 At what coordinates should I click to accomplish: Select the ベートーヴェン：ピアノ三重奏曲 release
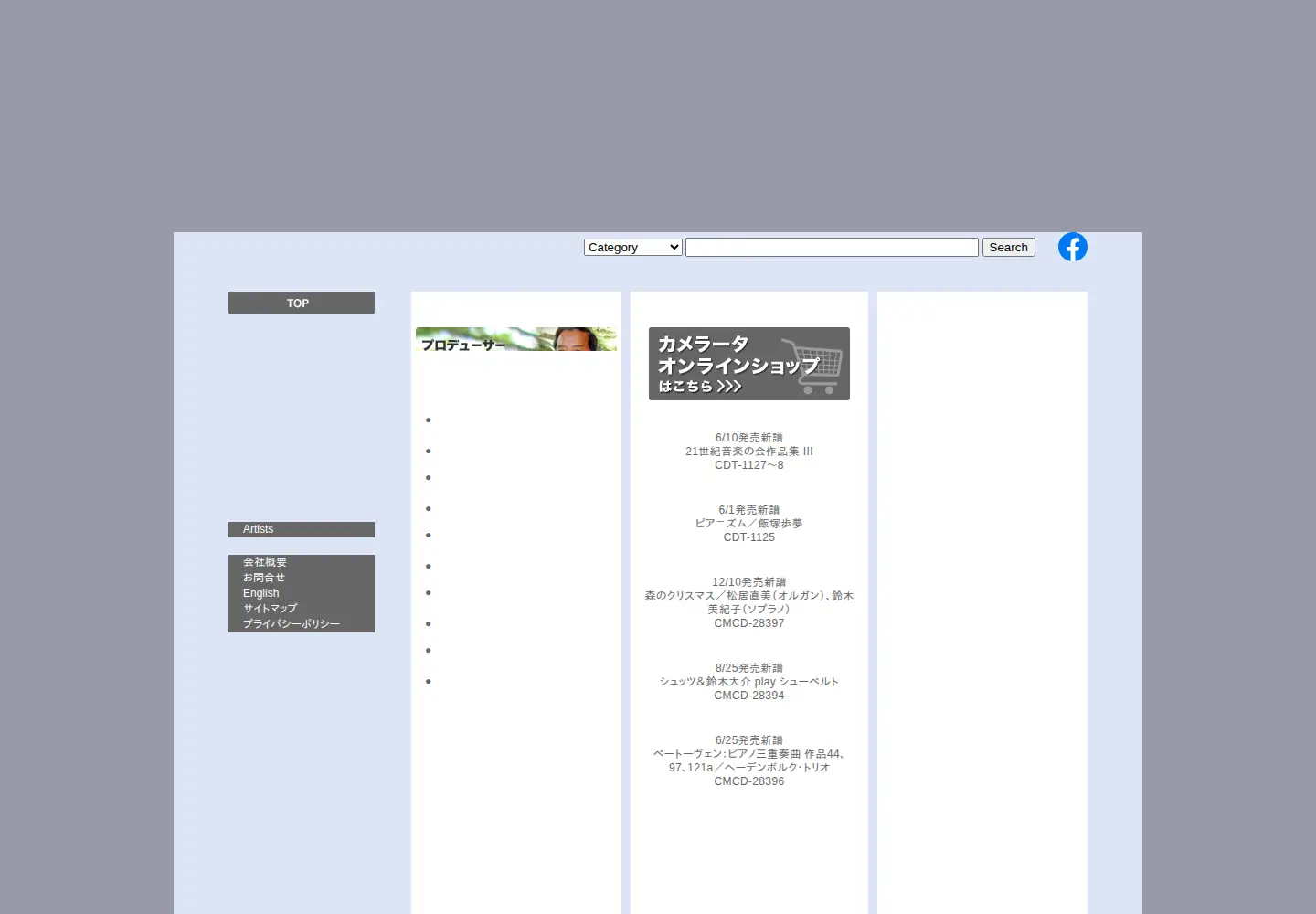[x=749, y=760]
